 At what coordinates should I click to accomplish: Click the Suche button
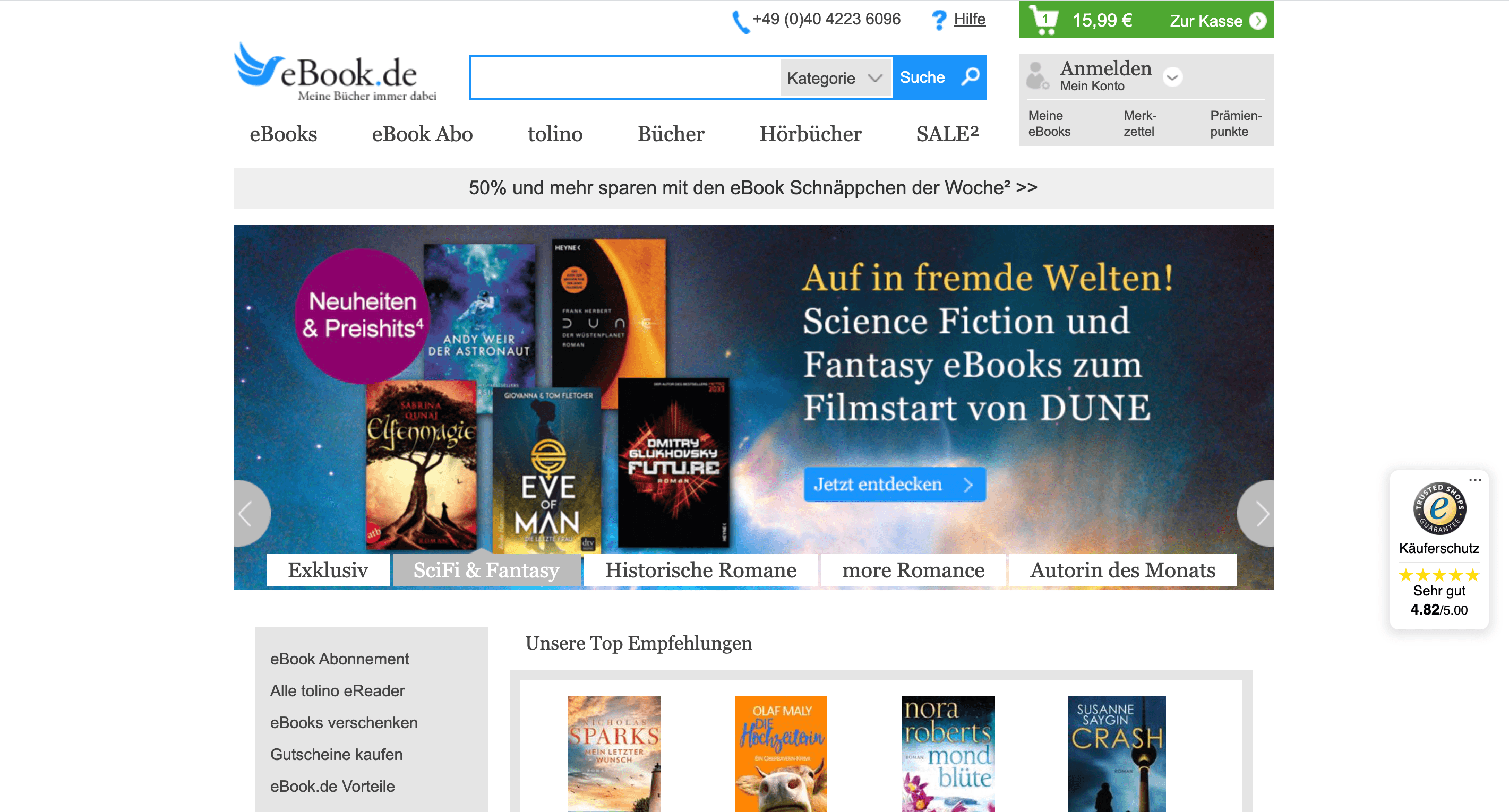click(x=940, y=77)
